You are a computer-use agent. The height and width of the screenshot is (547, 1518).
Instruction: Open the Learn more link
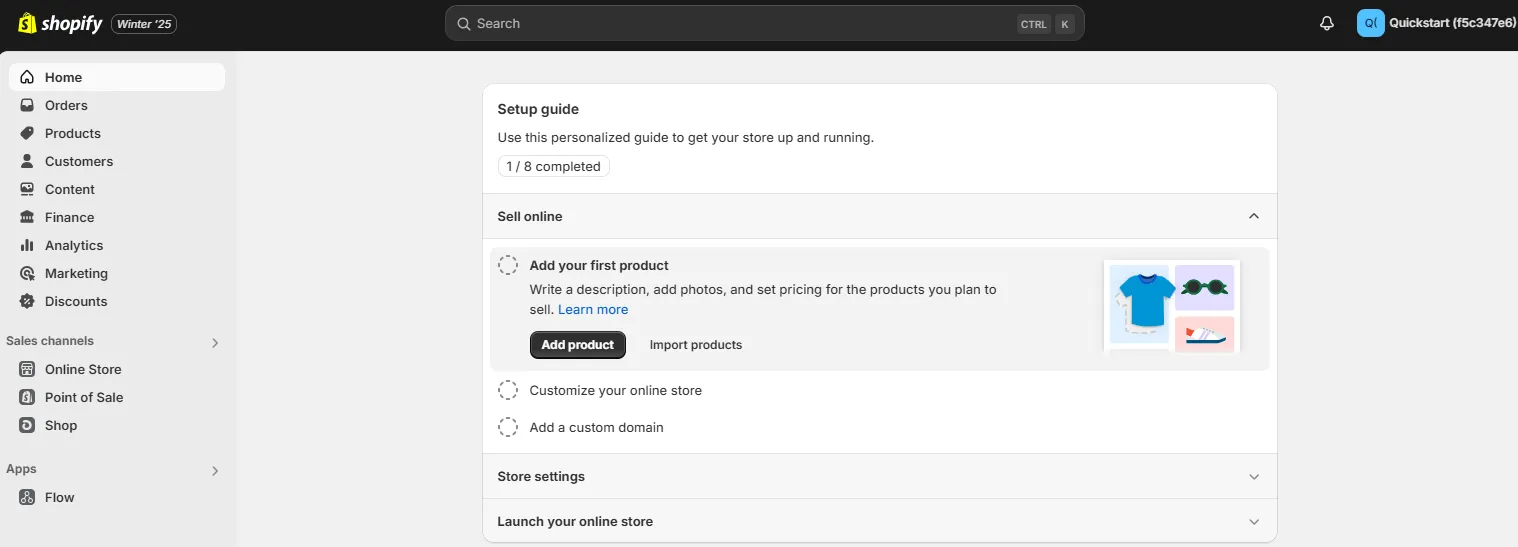(593, 310)
